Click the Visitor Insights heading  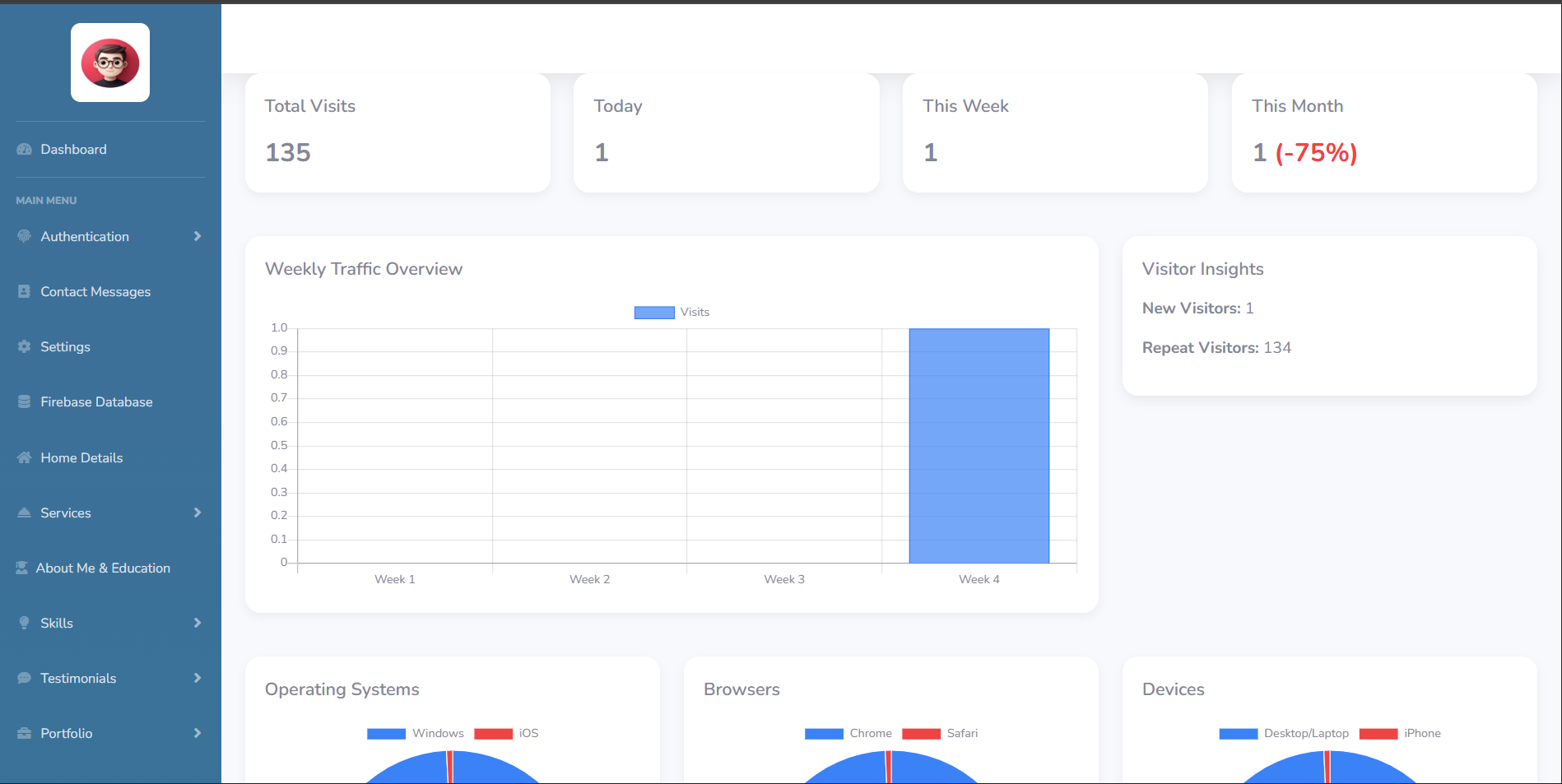(1202, 269)
